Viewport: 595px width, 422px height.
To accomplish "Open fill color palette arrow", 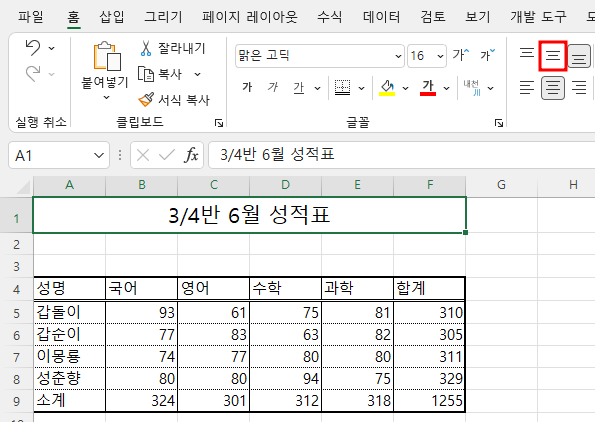I will coord(405,88).
